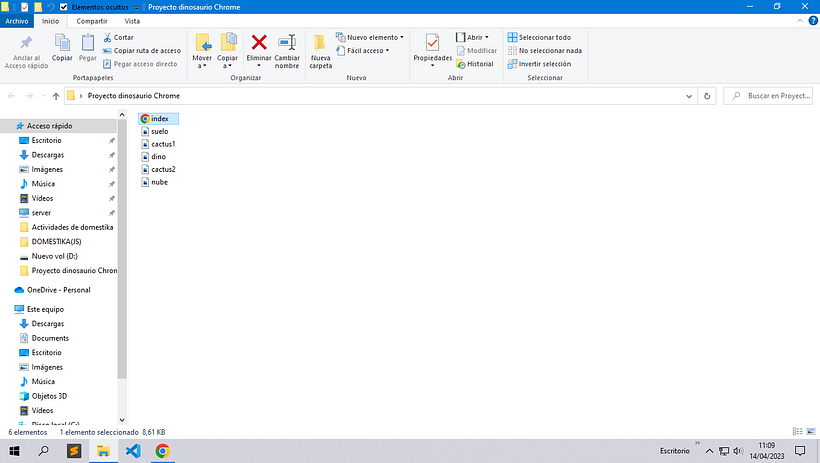Open Visual Studio Code from the taskbar
Screen dimensions: 820x463
point(132,451)
